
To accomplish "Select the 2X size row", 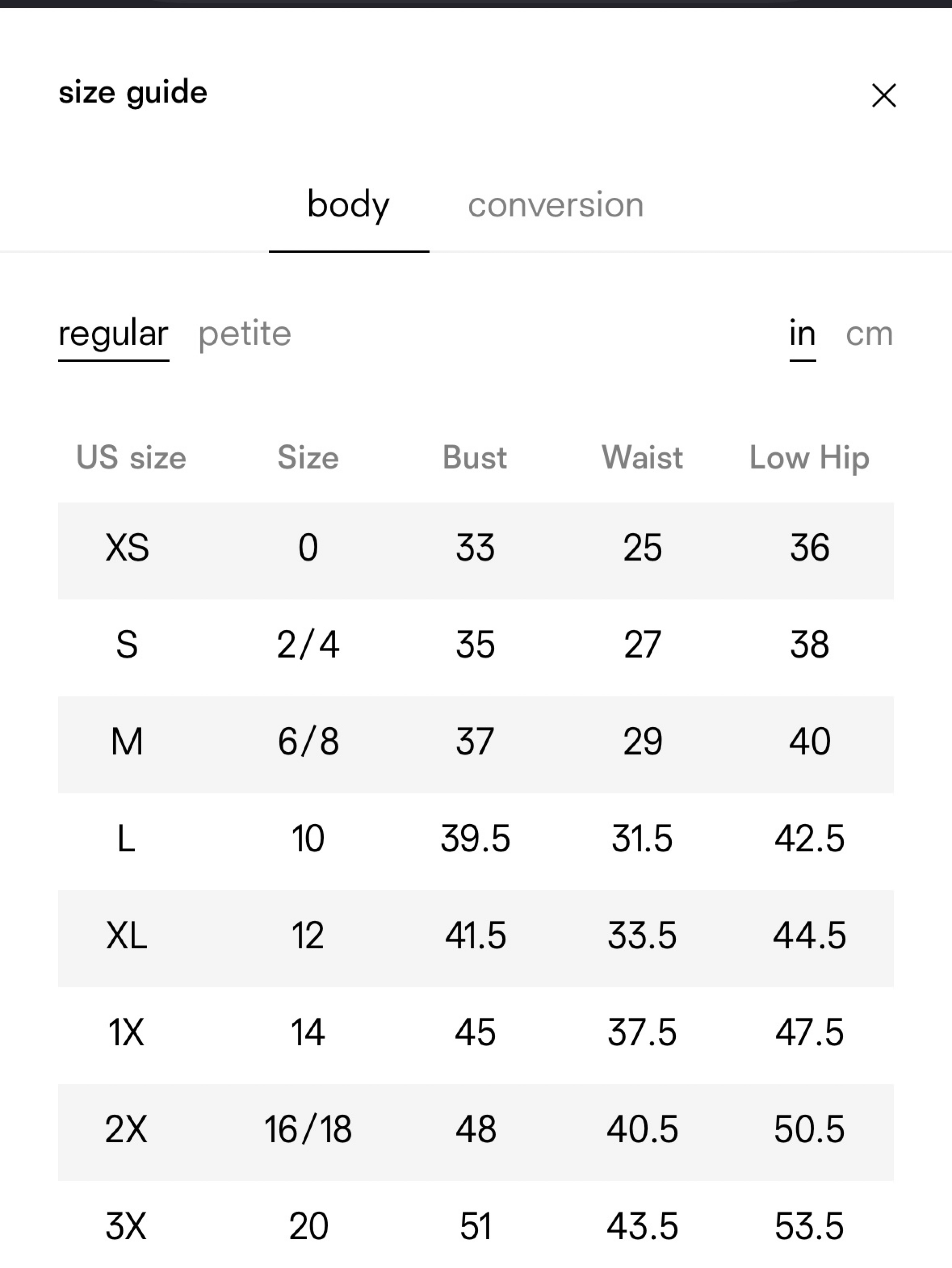I will click(x=476, y=1132).
